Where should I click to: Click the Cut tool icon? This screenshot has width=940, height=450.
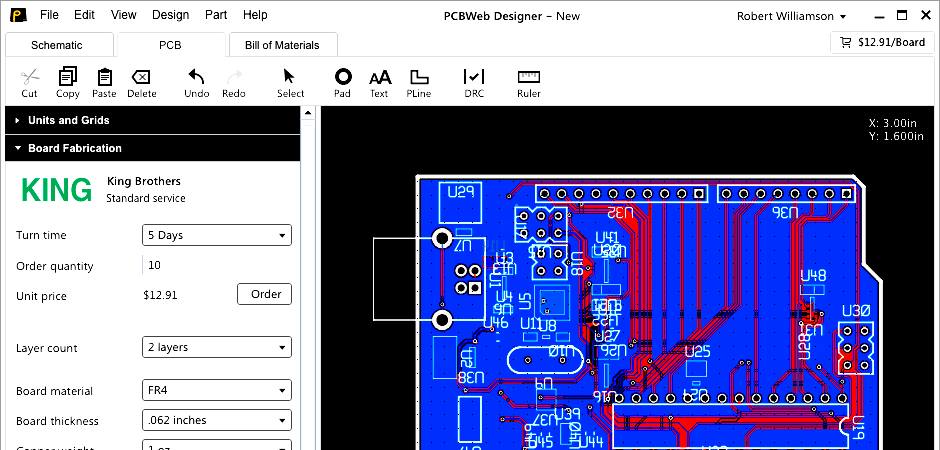(x=29, y=77)
